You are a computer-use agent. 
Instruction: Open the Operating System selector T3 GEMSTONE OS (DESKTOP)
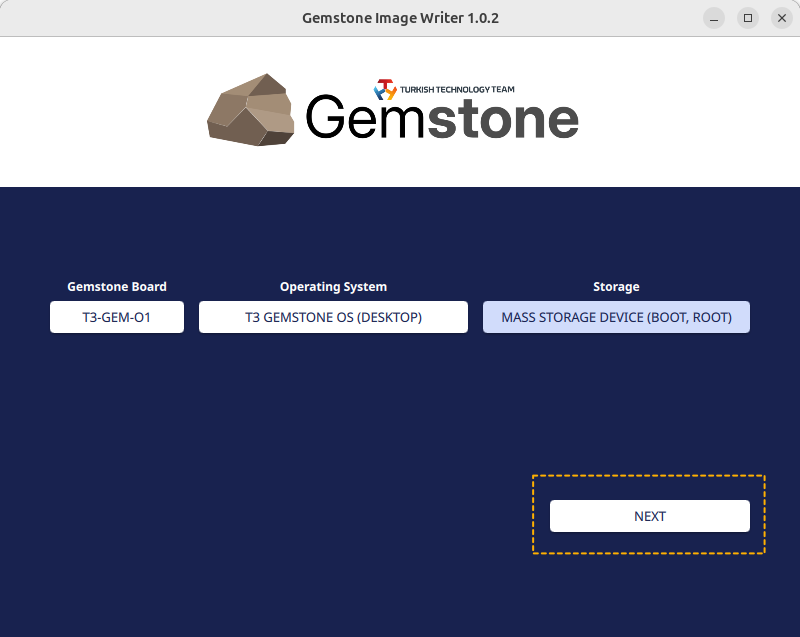pyautogui.click(x=333, y=317)
